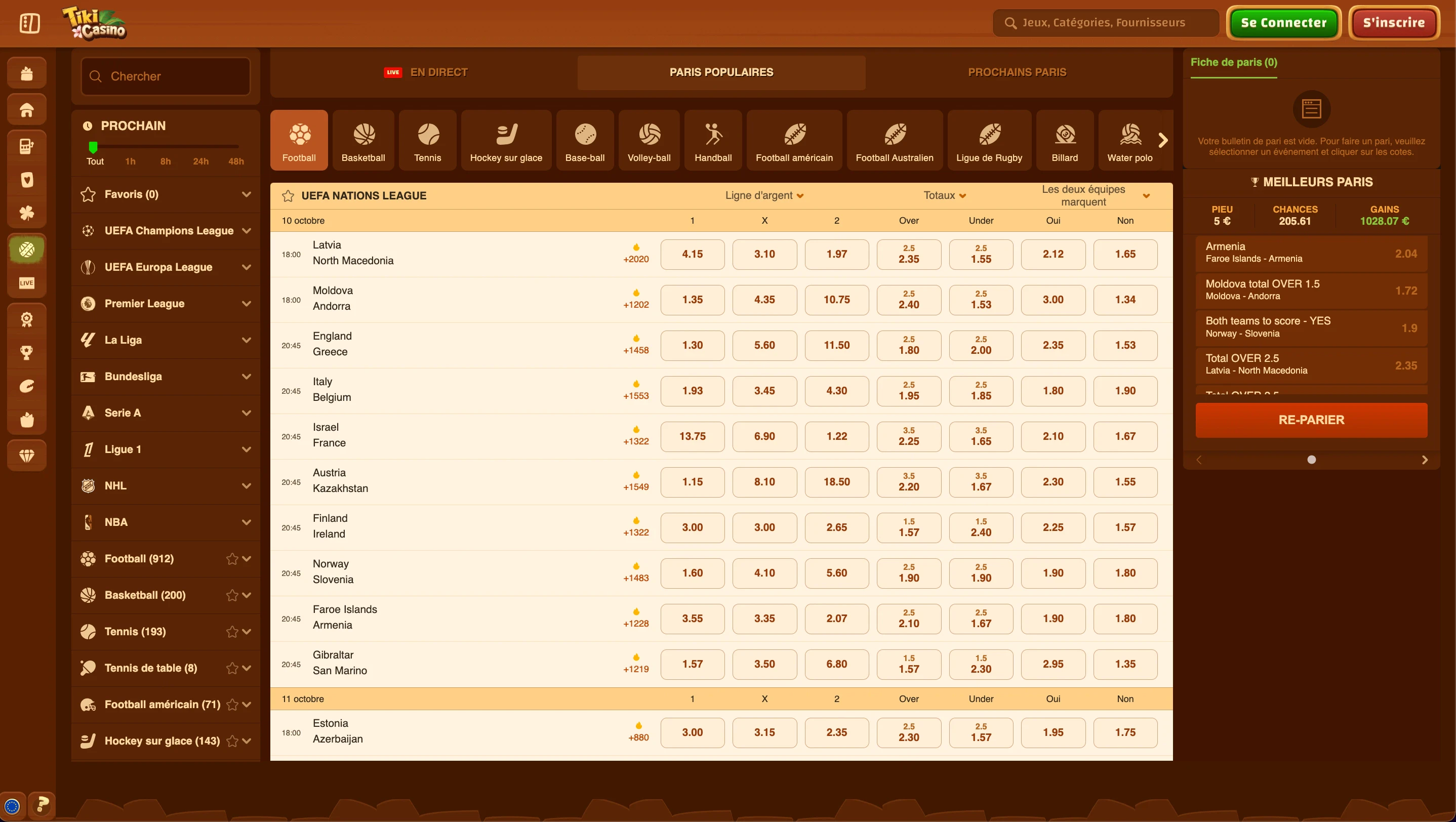Open the sidebar menu toggle icon
The image size is (1456, 822).
click(29, 23)
